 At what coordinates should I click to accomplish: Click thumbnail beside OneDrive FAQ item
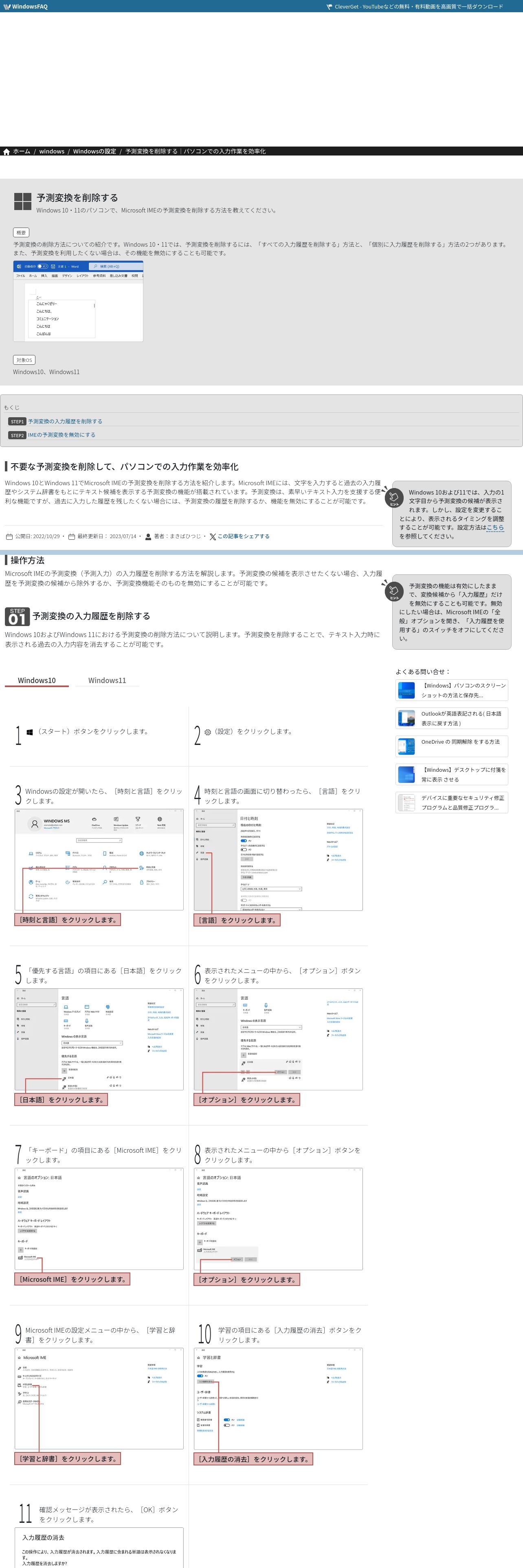[x=406, y=746]
